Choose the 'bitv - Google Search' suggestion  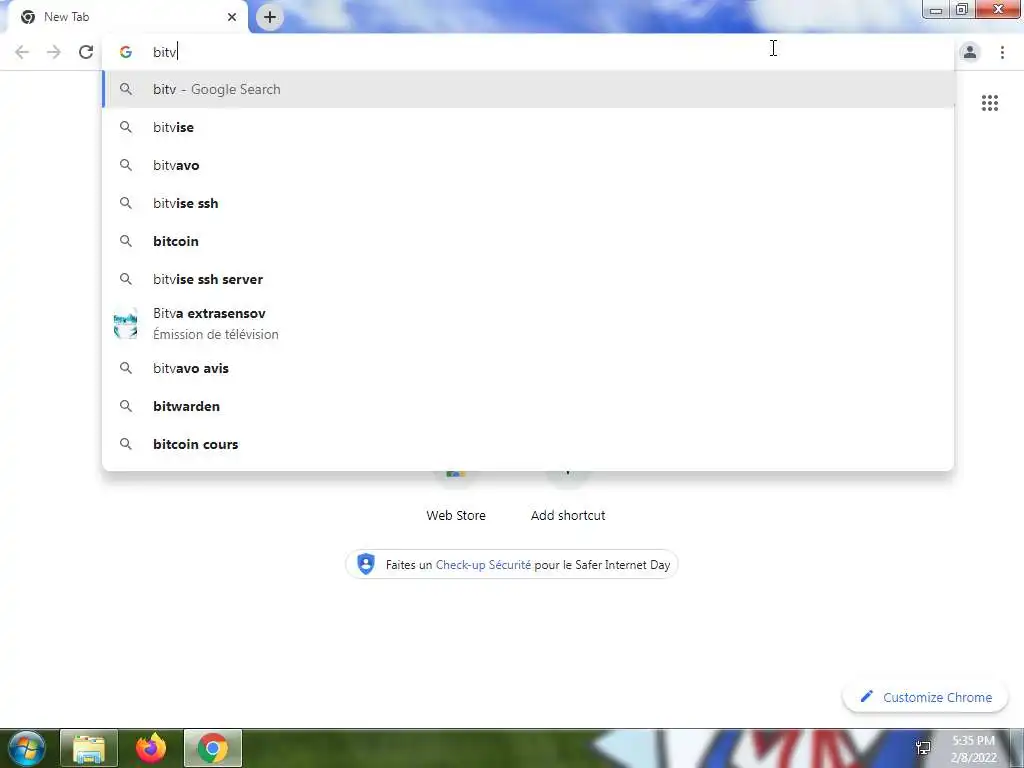pyautogui.click(x=528, y=89)
